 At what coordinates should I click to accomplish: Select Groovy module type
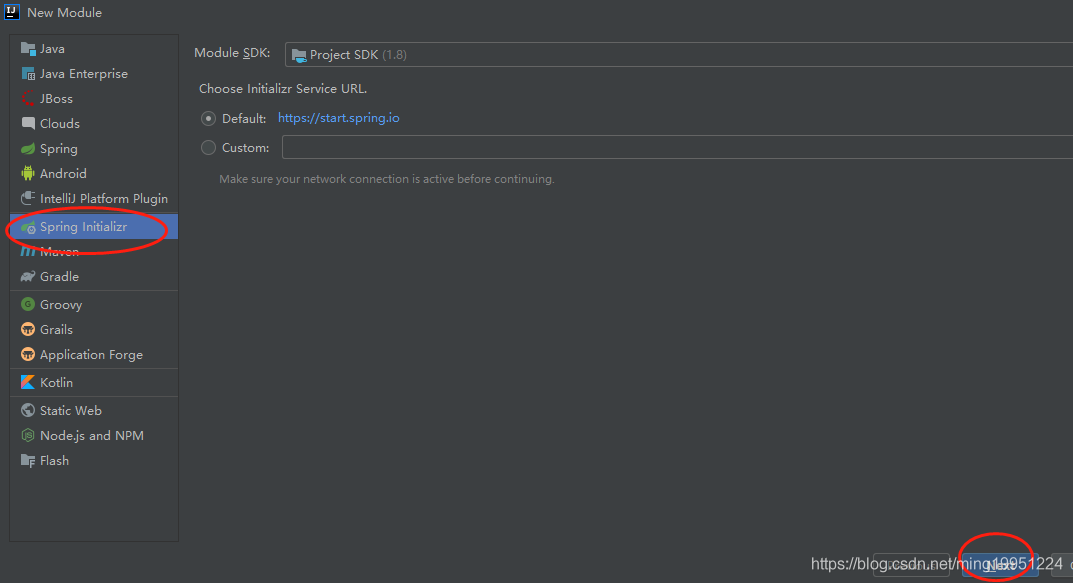[x=60, y=304]
